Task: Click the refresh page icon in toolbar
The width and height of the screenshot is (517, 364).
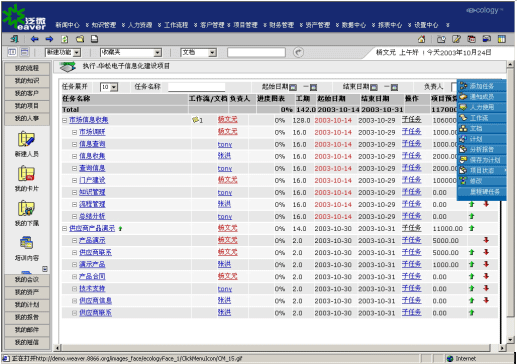Action: pos(65,39)
